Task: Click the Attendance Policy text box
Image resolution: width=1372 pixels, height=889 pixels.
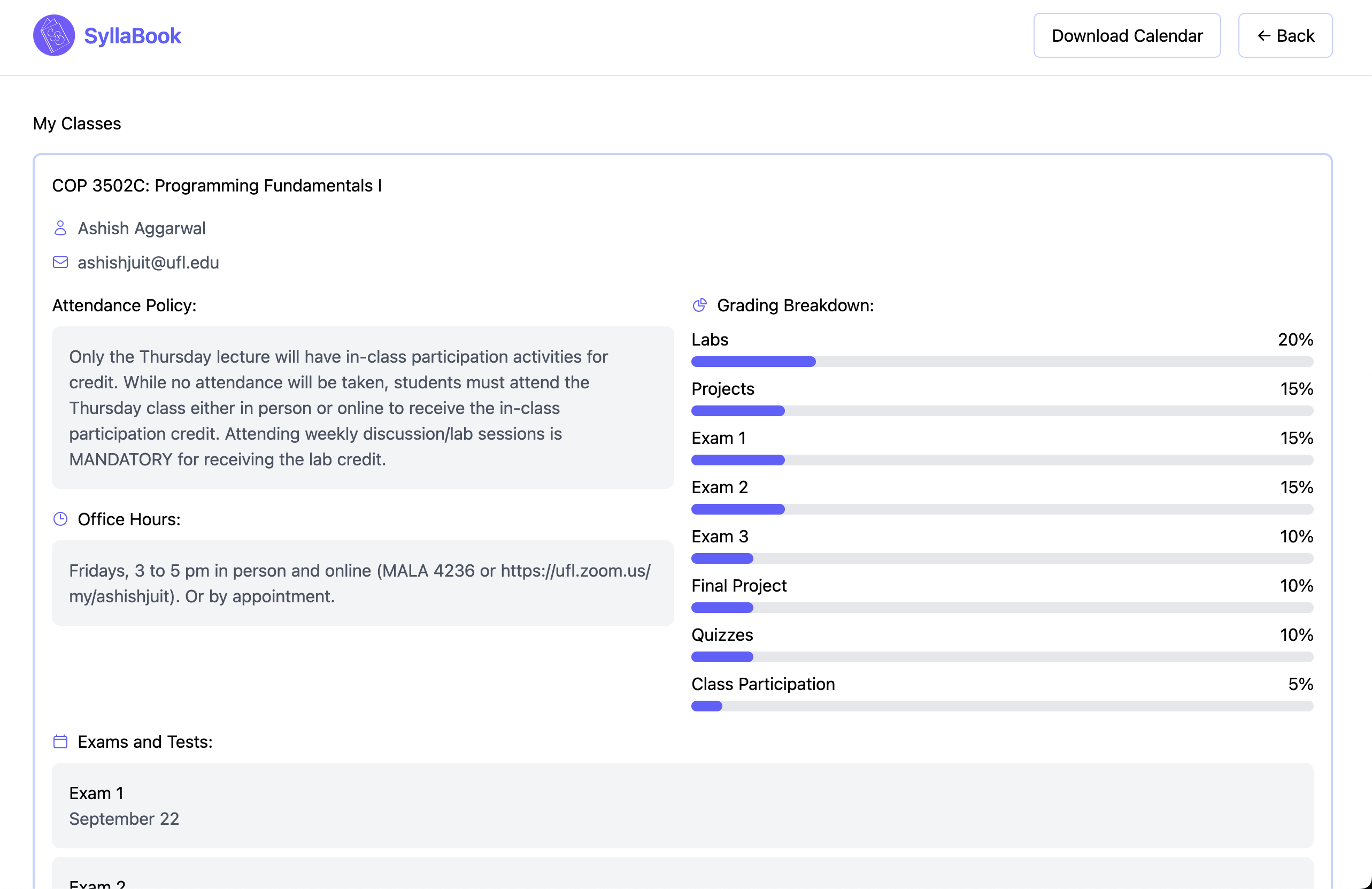Action: point(363,408)
